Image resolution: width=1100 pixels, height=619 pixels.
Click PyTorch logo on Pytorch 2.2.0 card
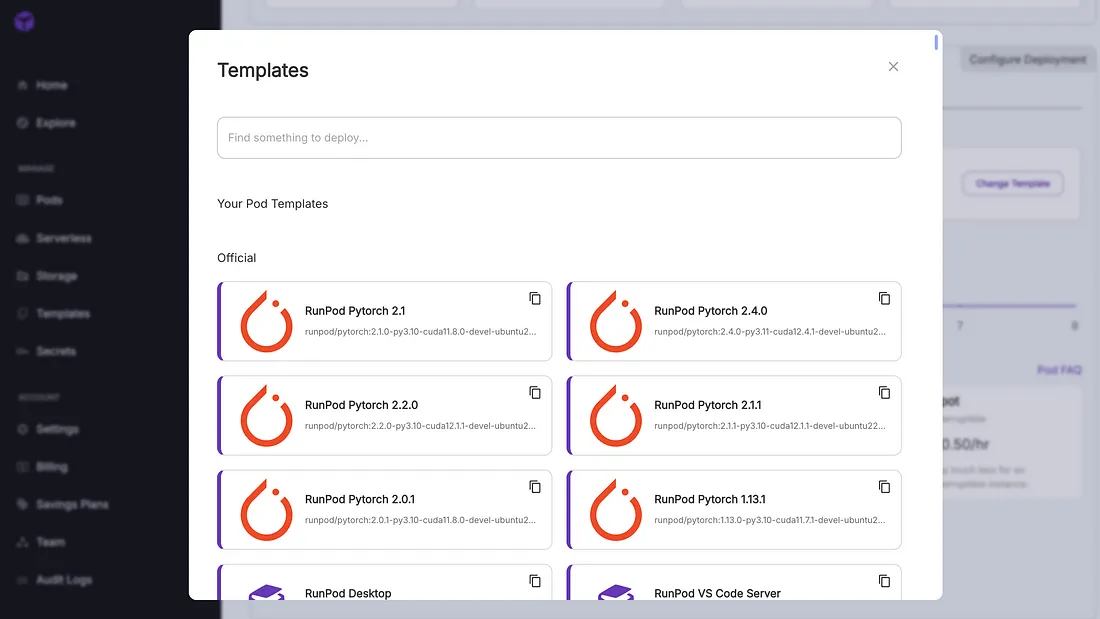point(267,415)
